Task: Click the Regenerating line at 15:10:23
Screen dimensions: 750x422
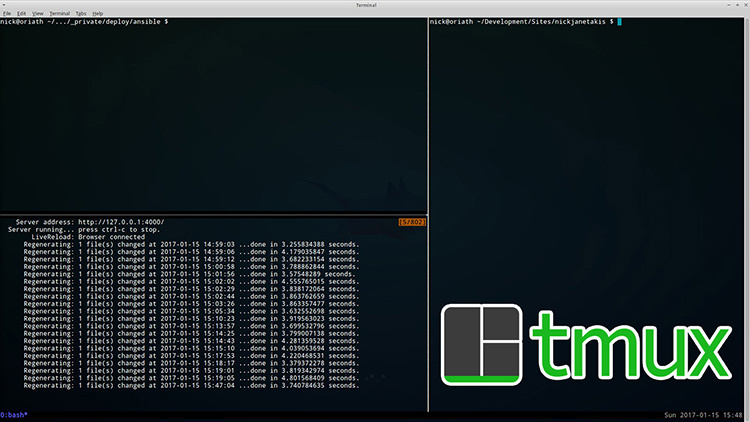Action: [x=191, y=319]
